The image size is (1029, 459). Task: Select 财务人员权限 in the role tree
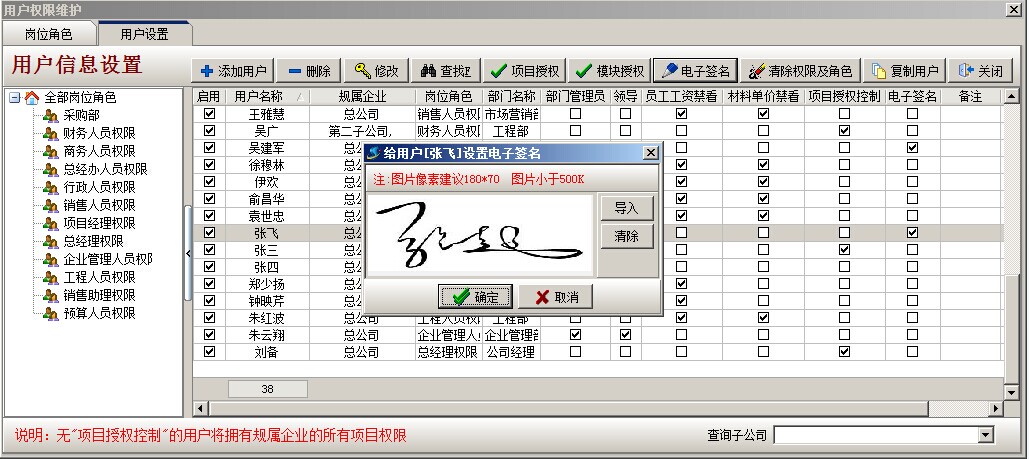(x=99, y=133)
